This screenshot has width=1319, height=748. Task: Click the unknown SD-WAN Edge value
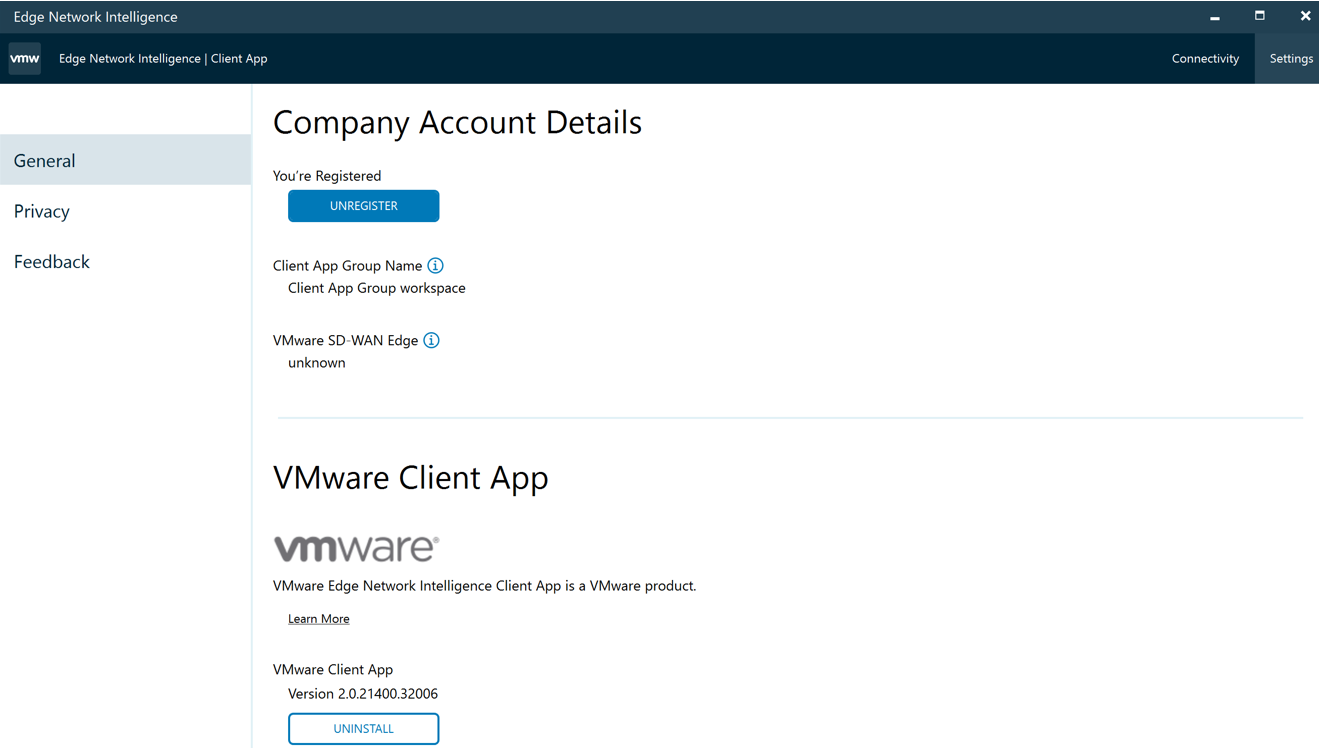coord(317,363)
